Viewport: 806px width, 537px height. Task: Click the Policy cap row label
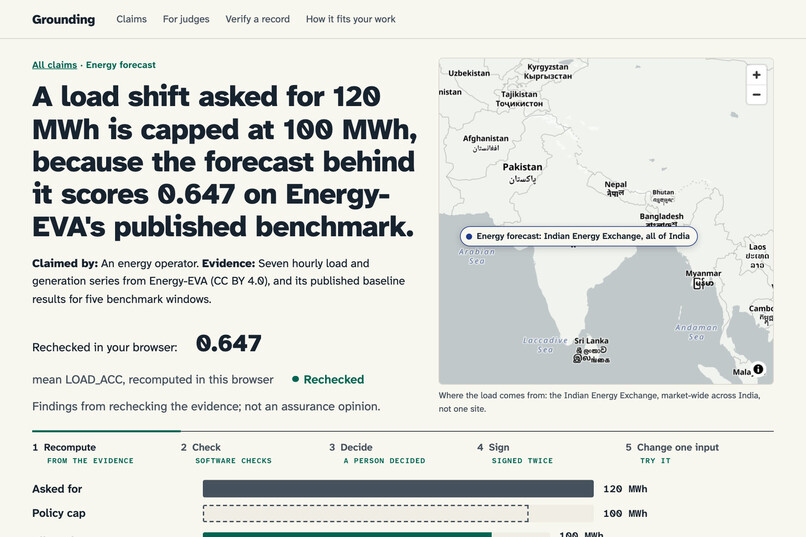(x=59, y=513)
